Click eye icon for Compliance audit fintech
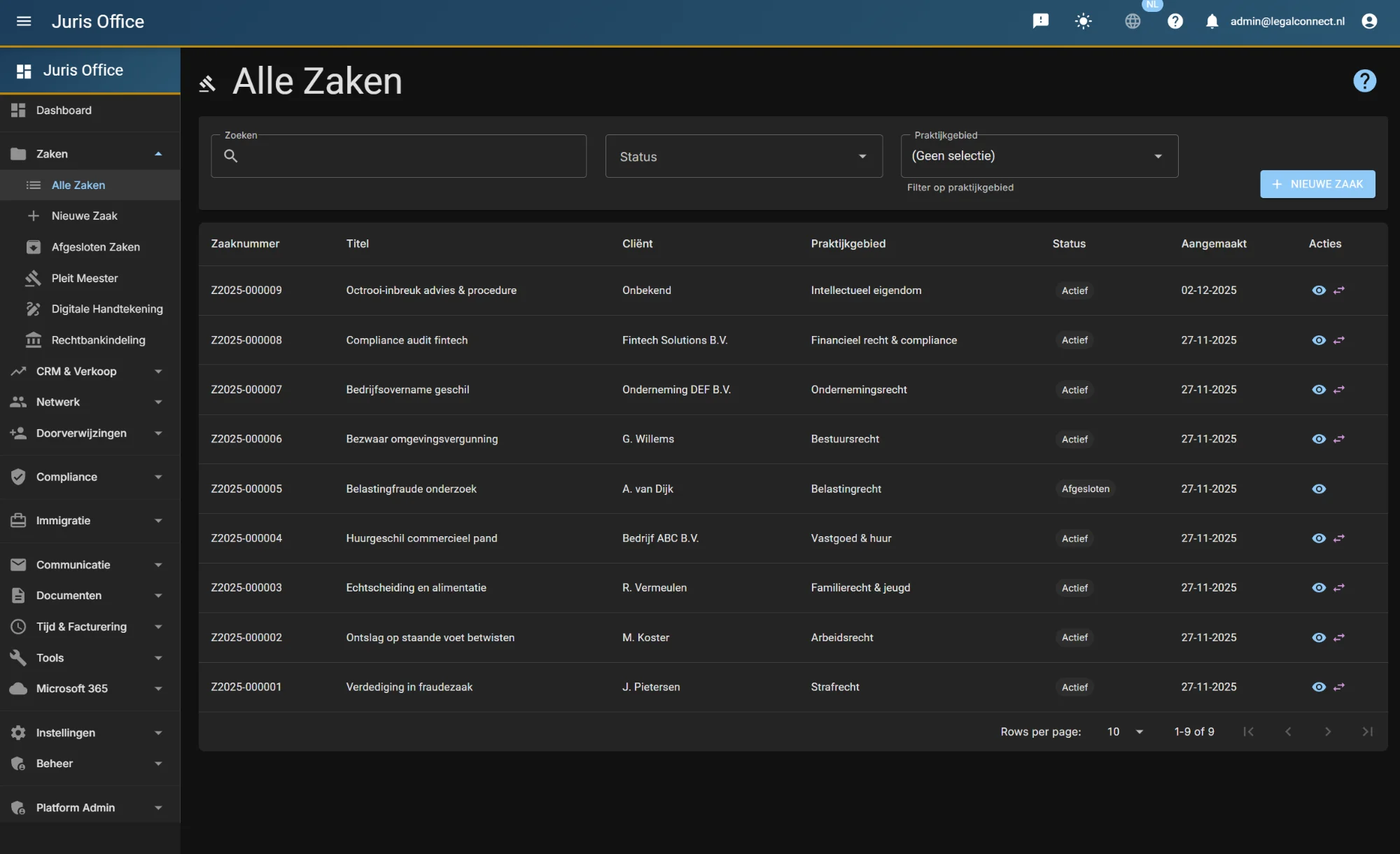 tap(1319, 340)
